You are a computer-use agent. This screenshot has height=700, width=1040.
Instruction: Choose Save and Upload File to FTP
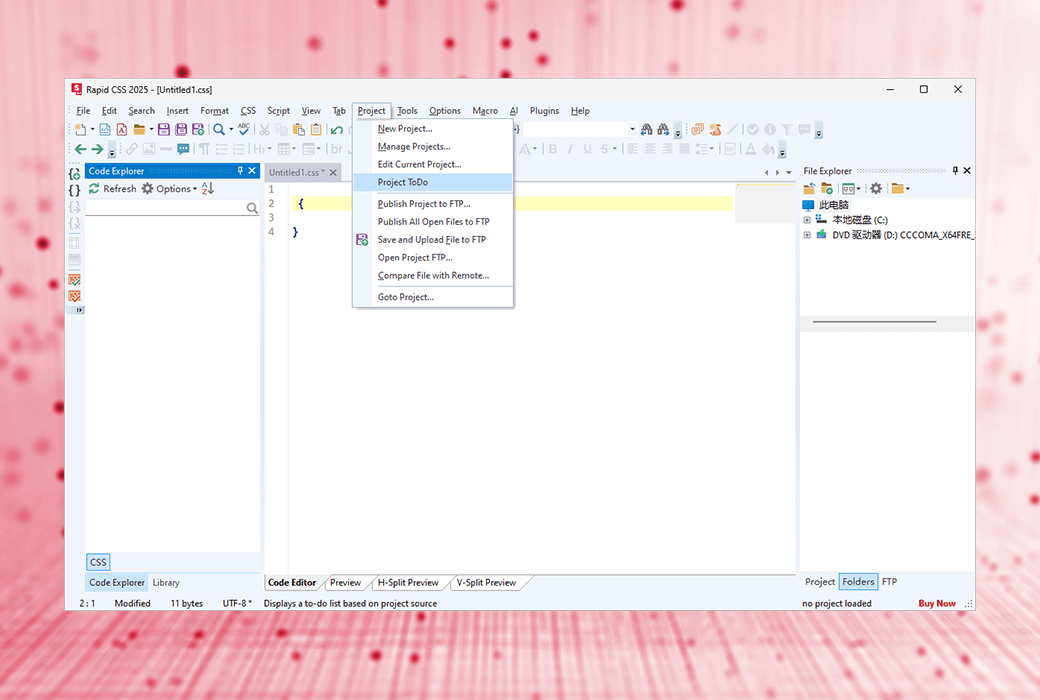[x=432, y=240]
